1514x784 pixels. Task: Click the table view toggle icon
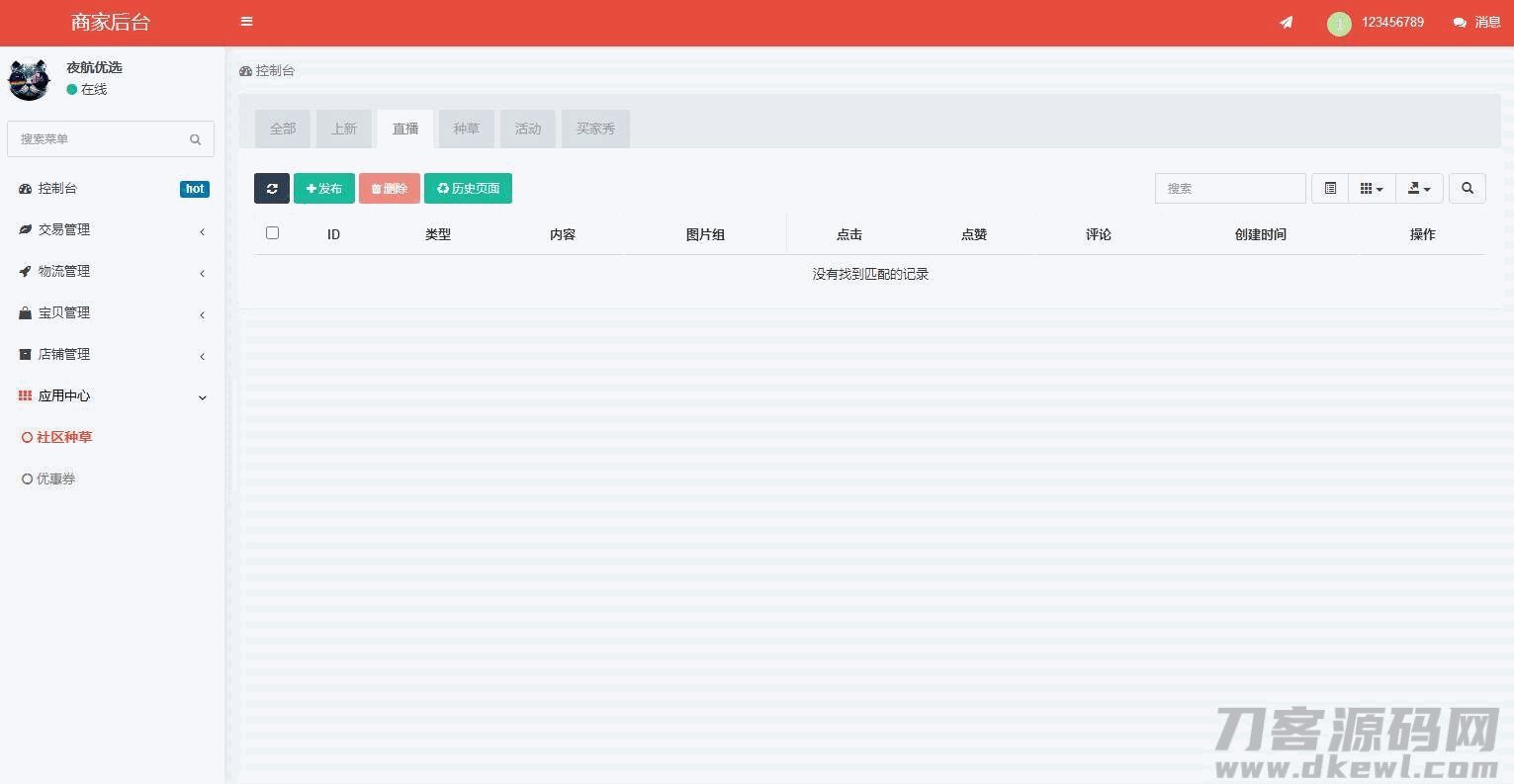(x=1330, y=189)
